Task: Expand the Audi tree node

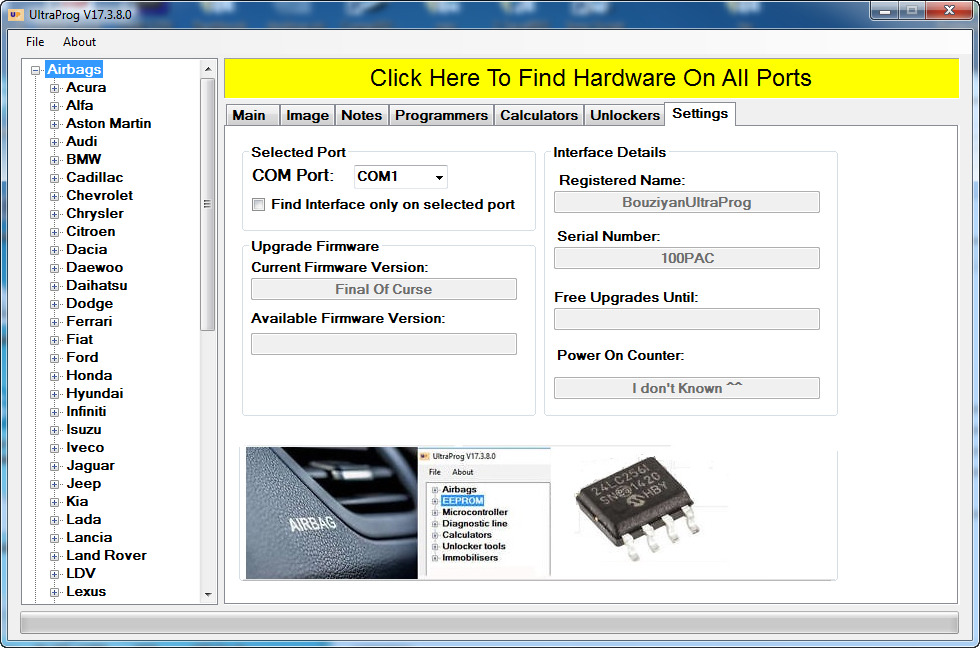Action: tap(54, 142)
